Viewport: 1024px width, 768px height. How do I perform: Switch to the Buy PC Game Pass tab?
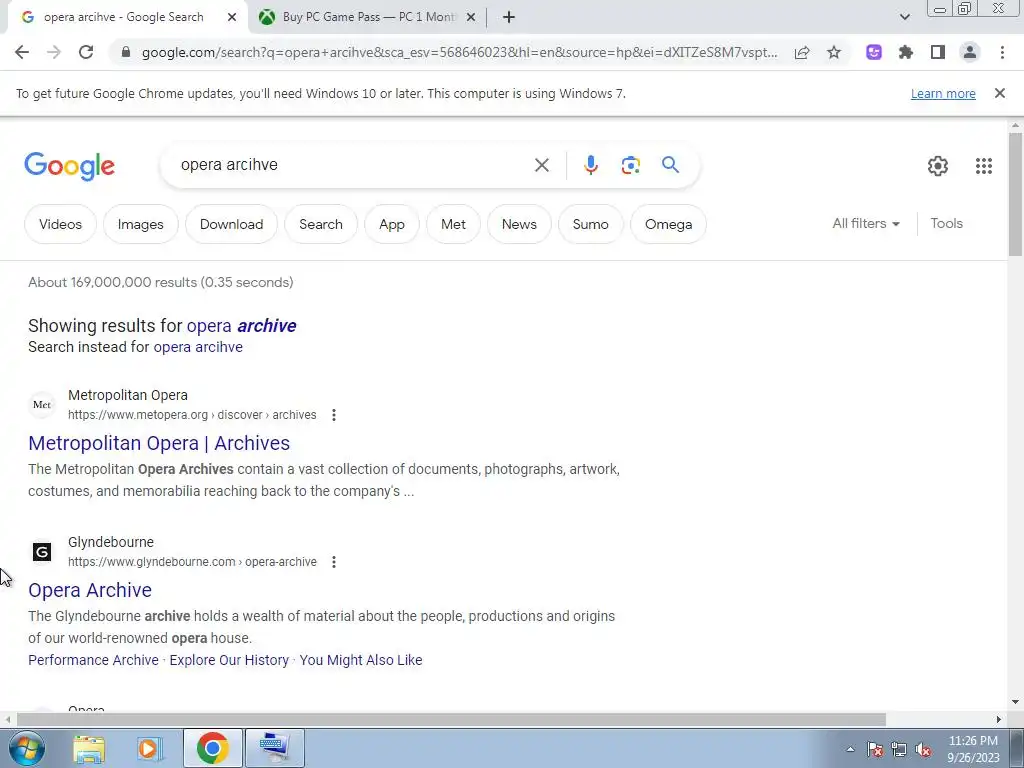pos(368,17)
